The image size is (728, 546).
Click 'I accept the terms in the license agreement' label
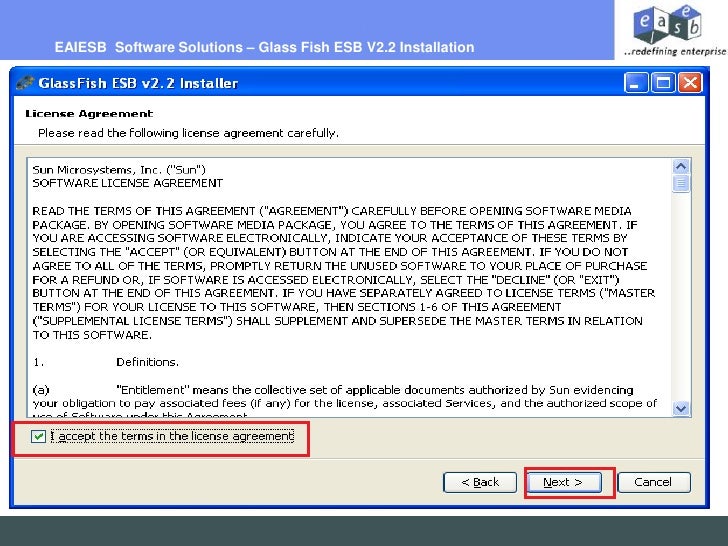(x=172, y=436)
